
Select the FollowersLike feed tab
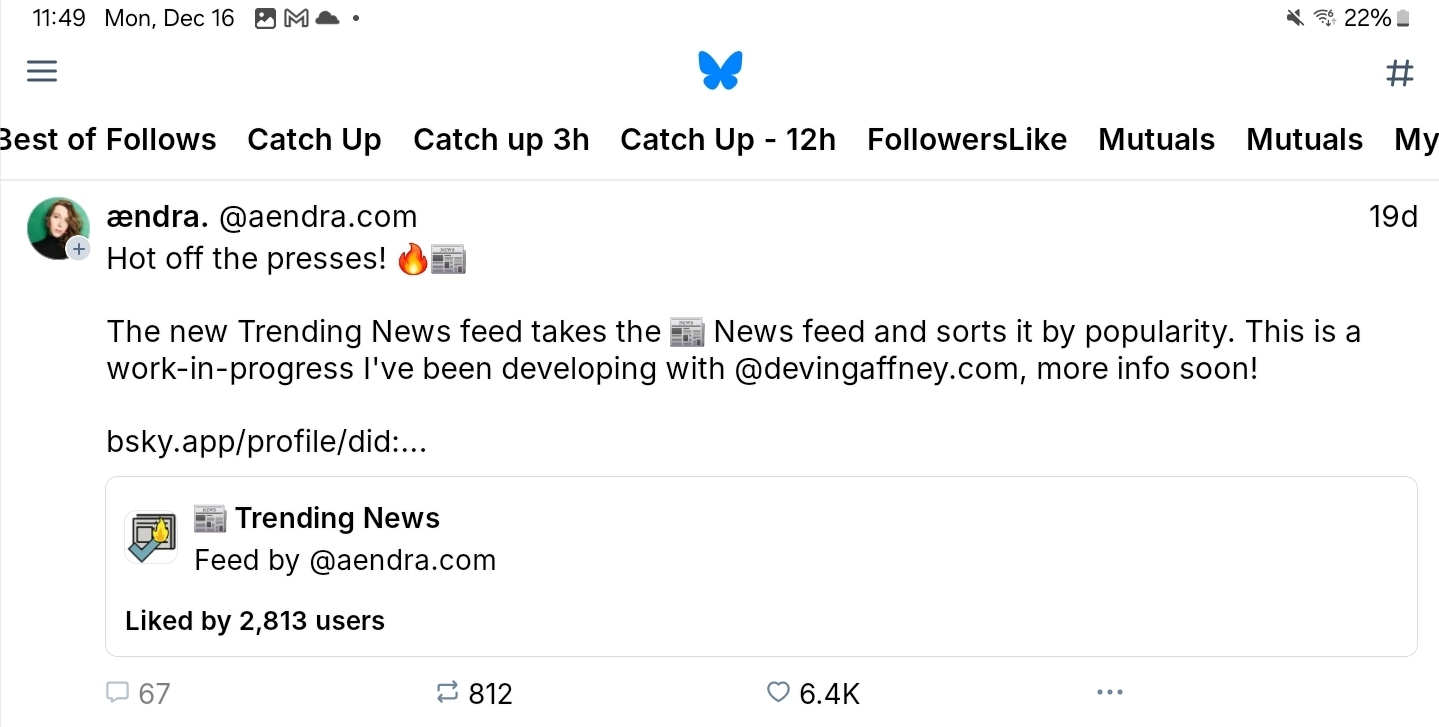(966, 140)
